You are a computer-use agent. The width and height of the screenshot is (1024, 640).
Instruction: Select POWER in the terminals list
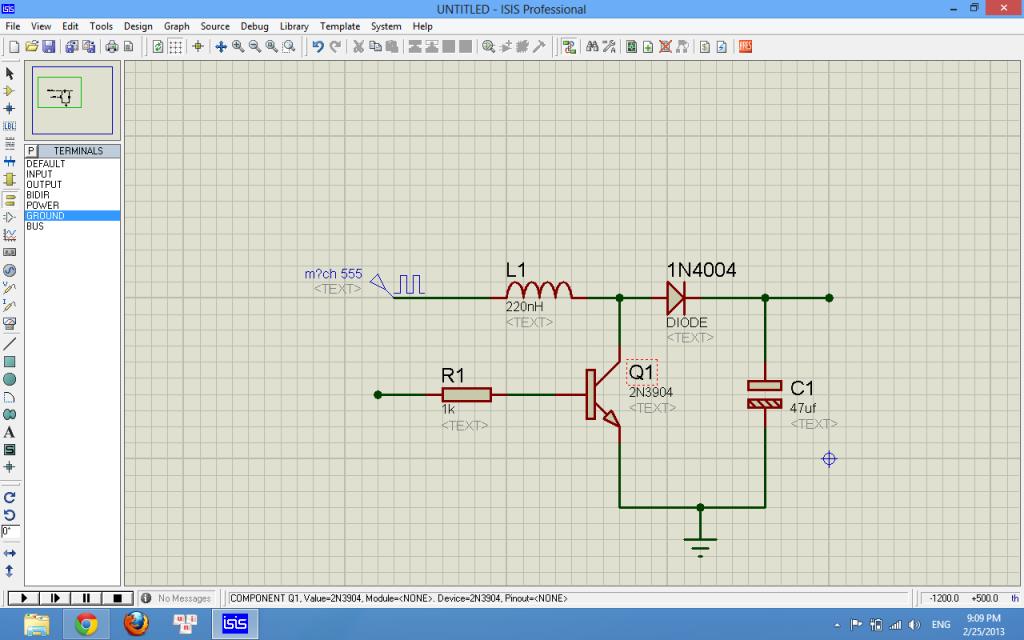click(x=43, y=205)
